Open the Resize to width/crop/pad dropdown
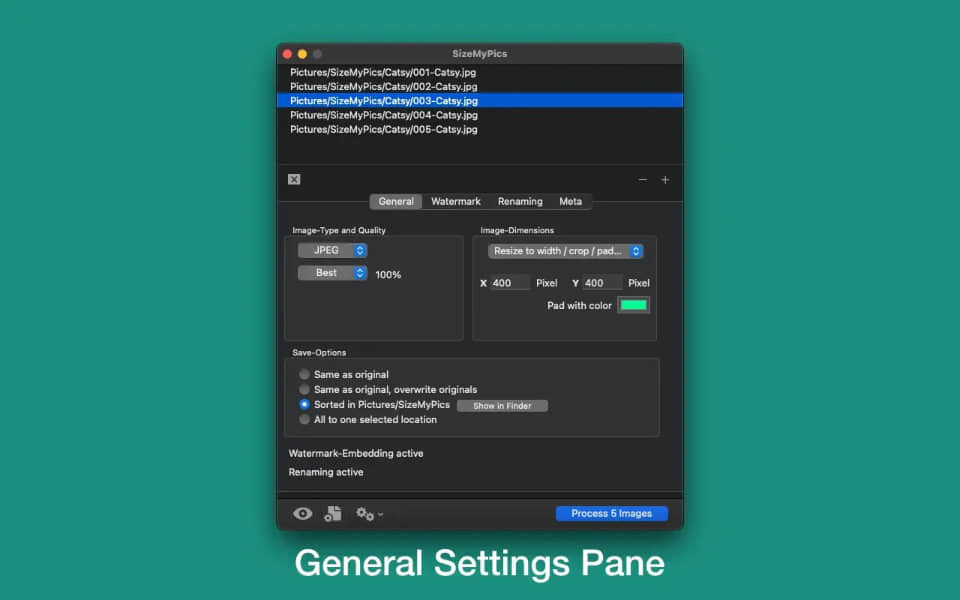The height and width of the screenshot is (600, 960). tap(565, 251)
